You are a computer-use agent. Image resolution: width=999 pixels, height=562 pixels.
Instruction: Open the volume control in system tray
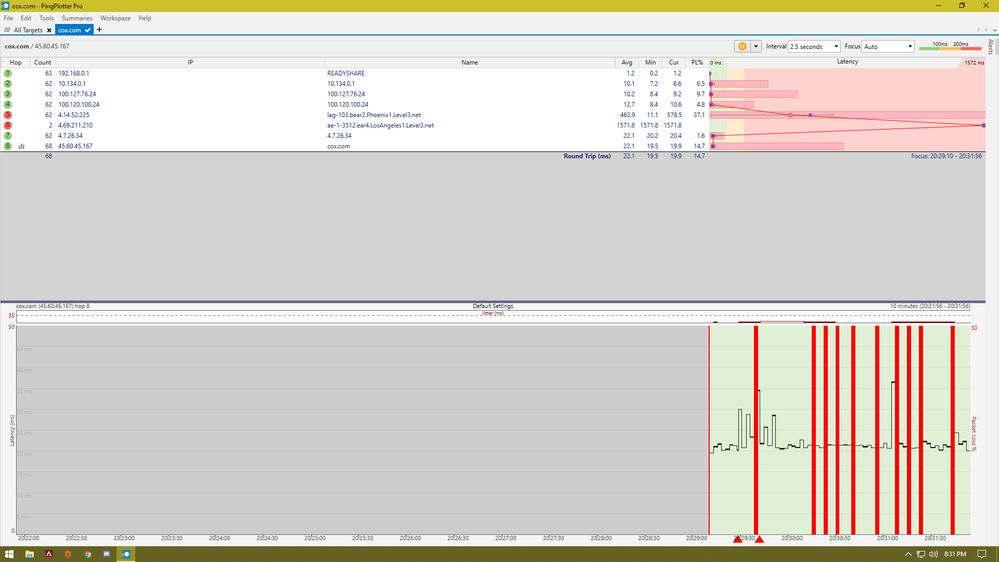[x=933, y=554]
